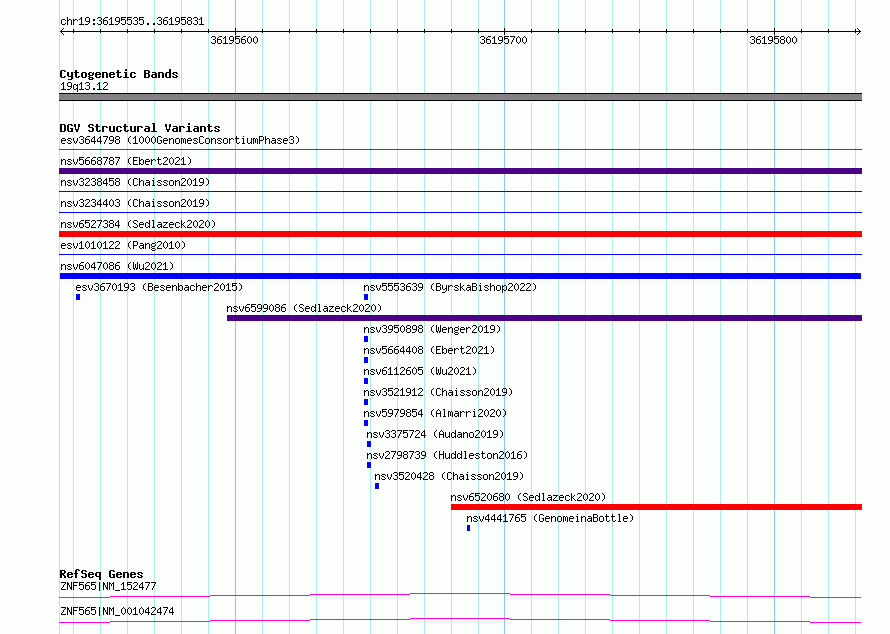Click the left arrow of the ruler
Viewport: 890px width, 634px height.
pyautogui.click(x=63, y=31)
